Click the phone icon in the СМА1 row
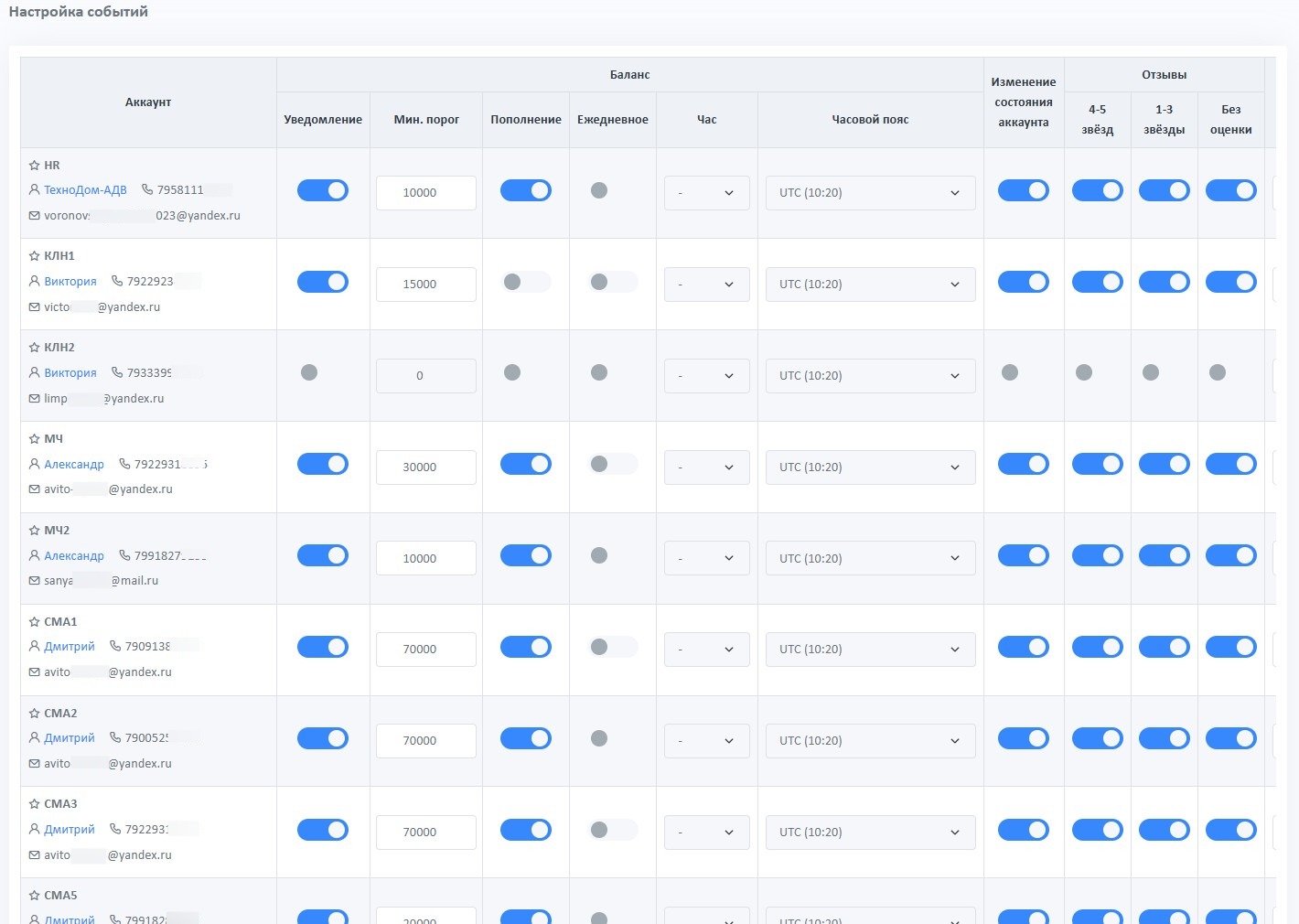Viewport: 1299px width, 924px height. [x=115, y=647]
